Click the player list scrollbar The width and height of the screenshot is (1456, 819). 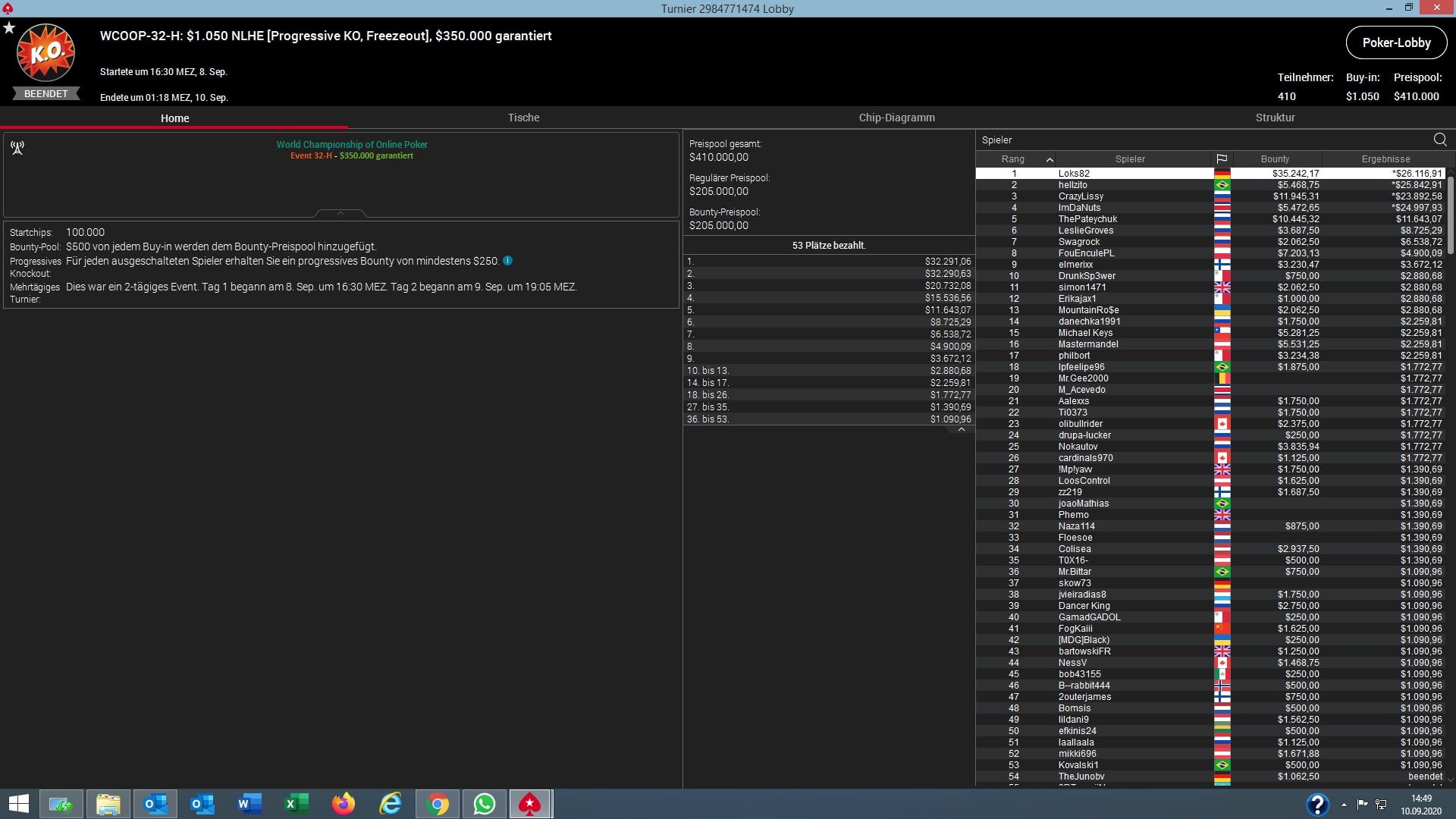coord(1450,216)
